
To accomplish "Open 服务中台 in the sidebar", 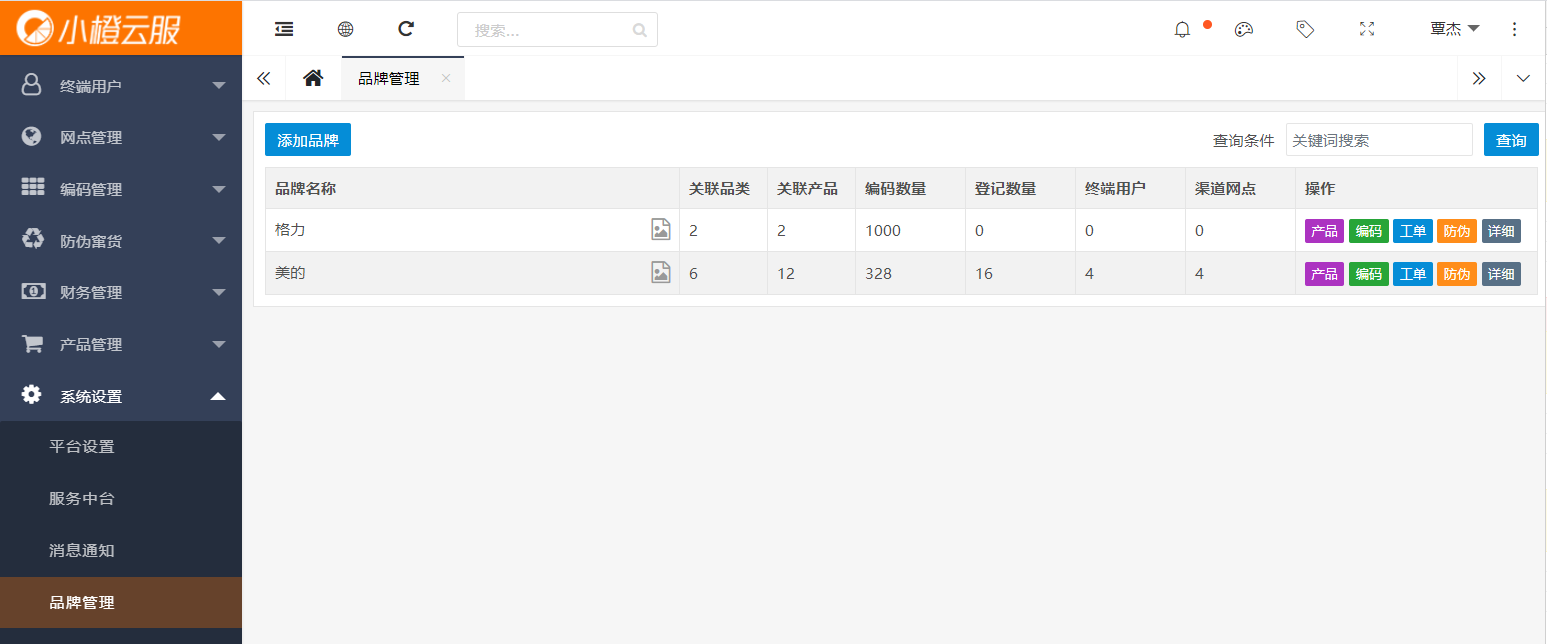I will click(121, 499).
